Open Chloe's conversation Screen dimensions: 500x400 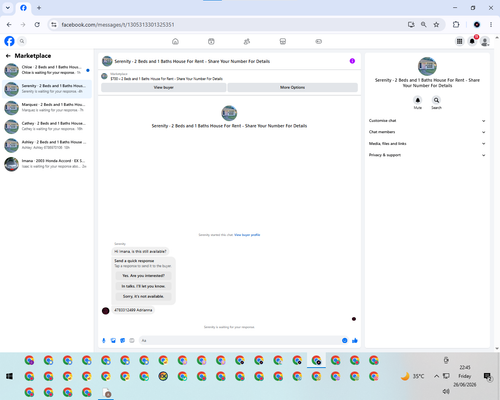point(47,70)
